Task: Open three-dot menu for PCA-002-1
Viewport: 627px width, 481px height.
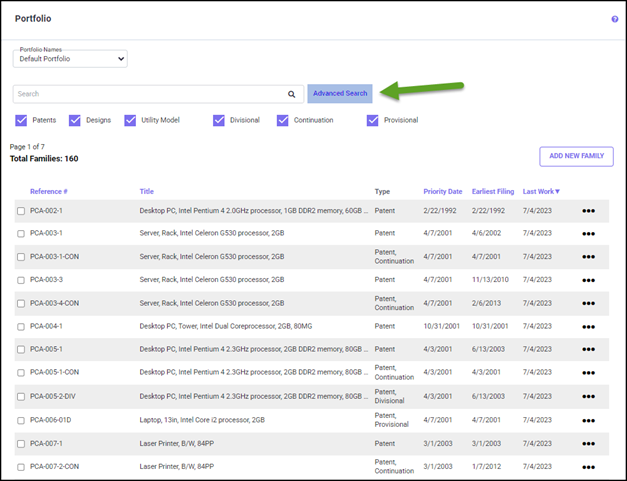Action: point(588,211)
